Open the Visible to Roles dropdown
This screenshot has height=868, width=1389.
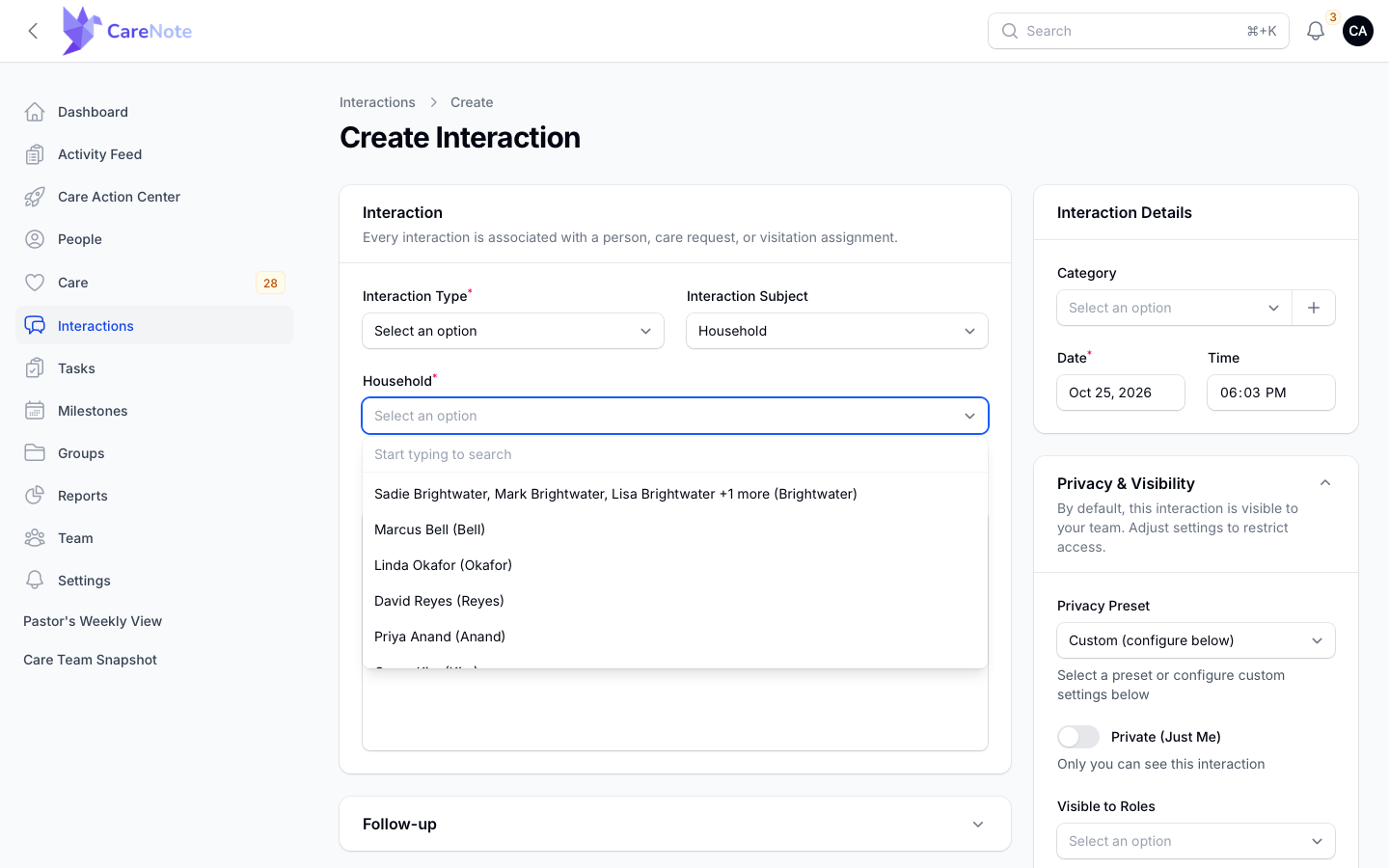point(1196,841)
